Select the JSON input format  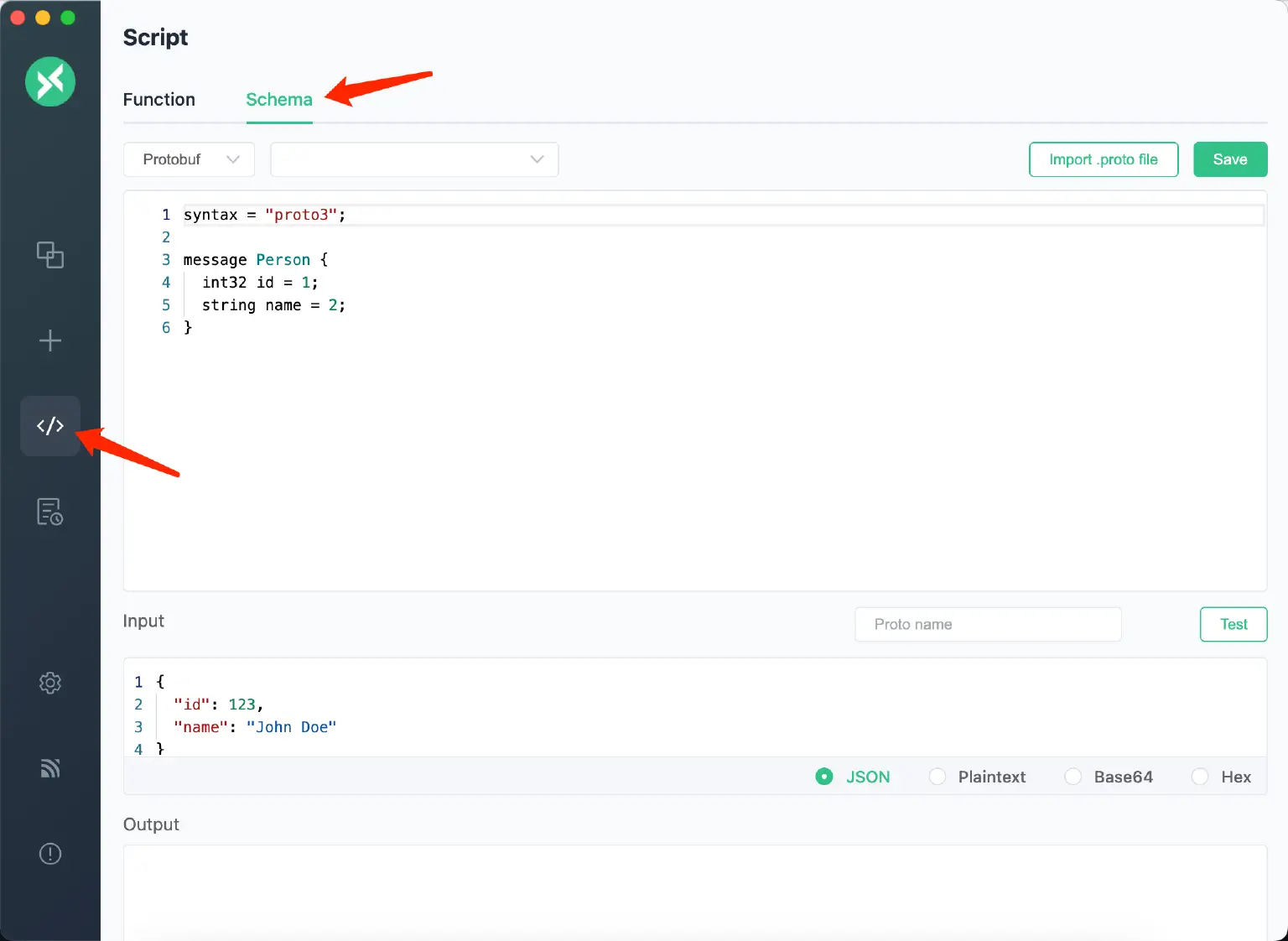tap(824, 777)
